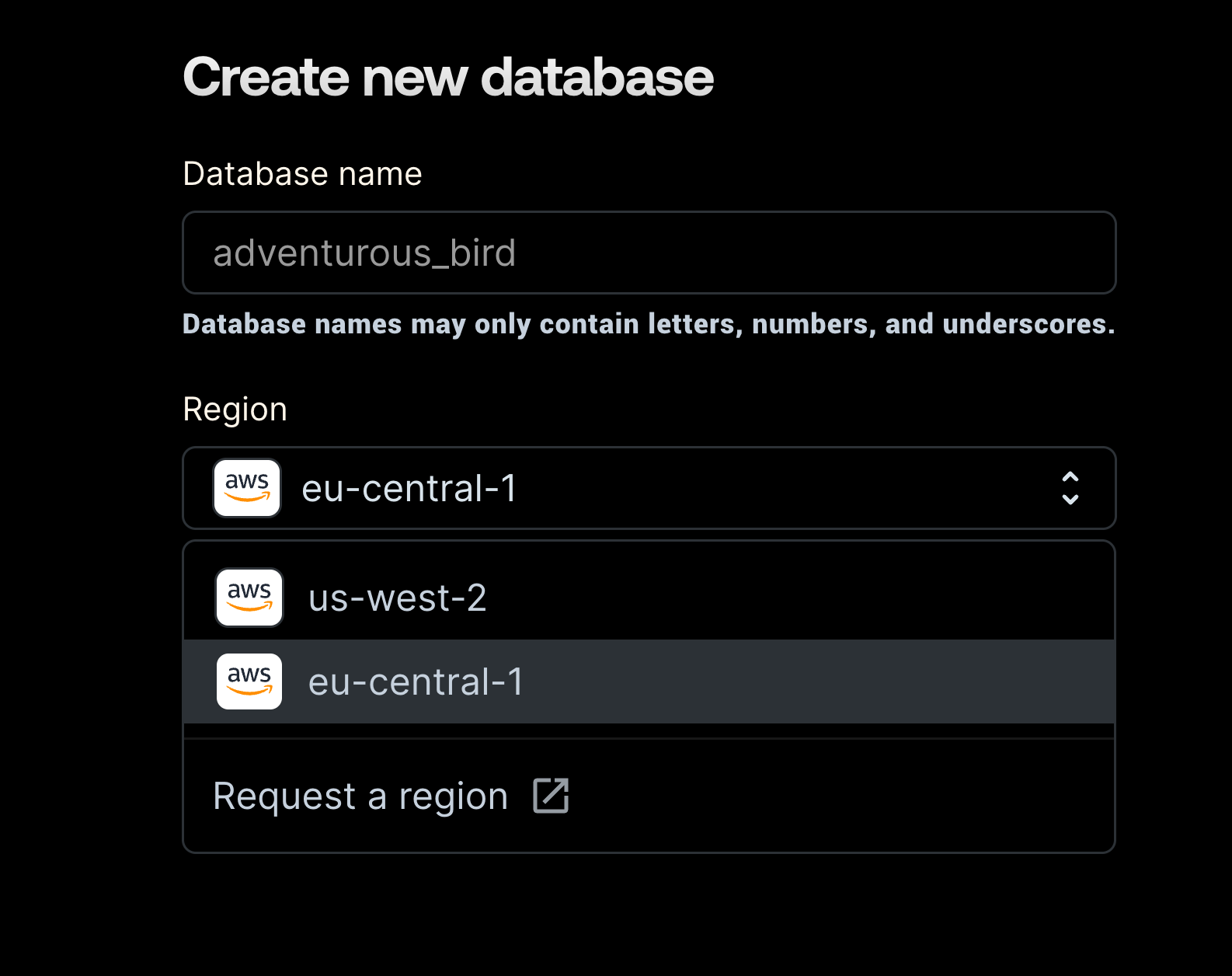Click the database naming rules helper text
The height and width of the screenshot is (976, 1232).
coord(648,324)
